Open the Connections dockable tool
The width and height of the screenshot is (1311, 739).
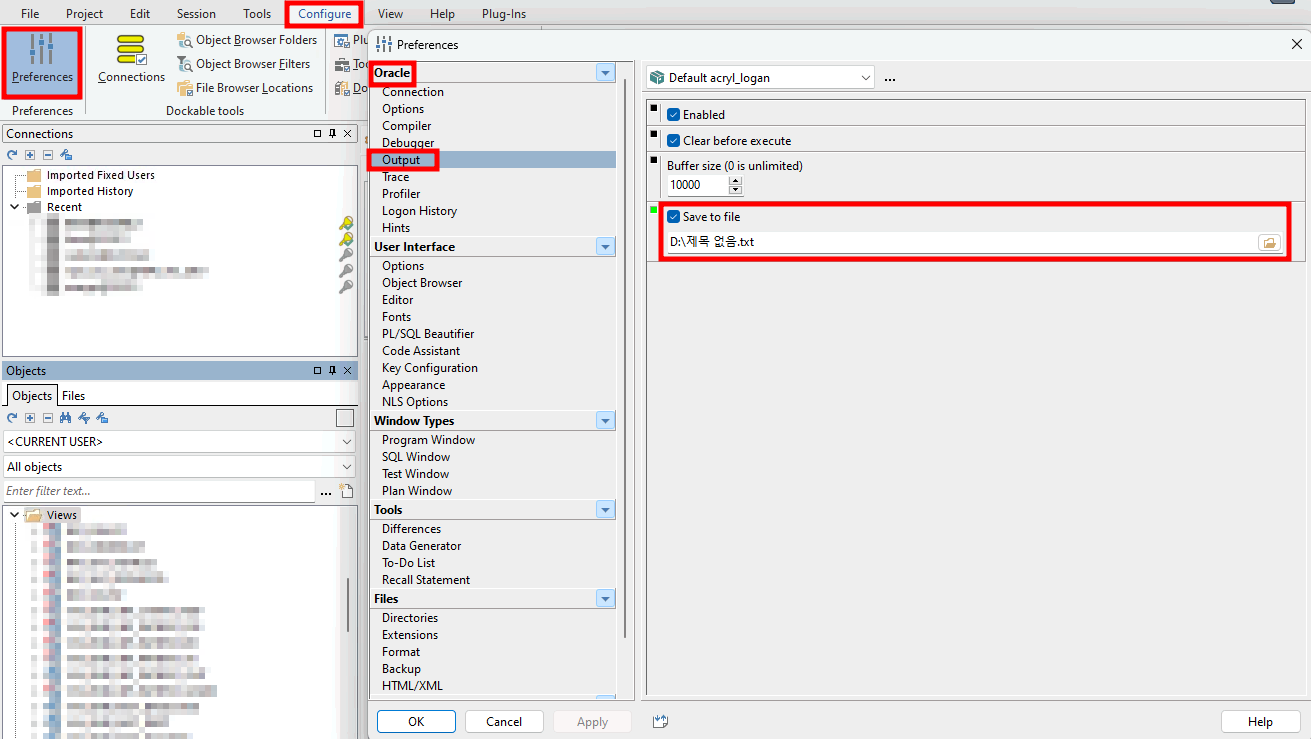pyautogui.click(x=131, y=60)
